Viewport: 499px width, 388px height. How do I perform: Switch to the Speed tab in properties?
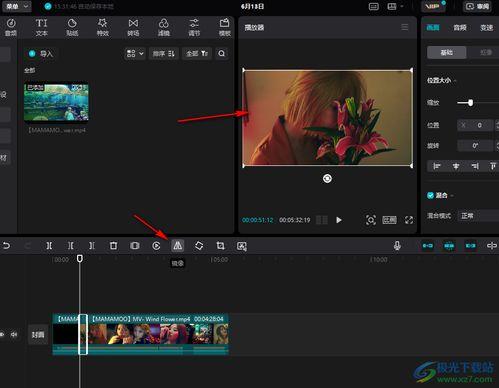click(486, 28)
